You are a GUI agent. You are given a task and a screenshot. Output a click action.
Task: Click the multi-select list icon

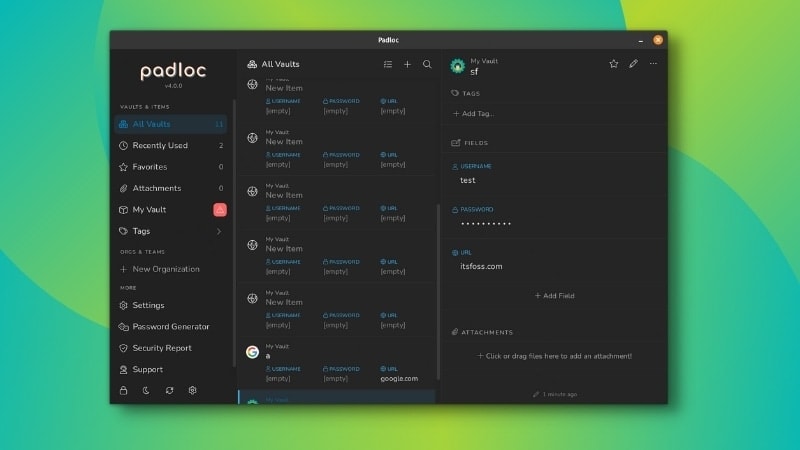388,64
